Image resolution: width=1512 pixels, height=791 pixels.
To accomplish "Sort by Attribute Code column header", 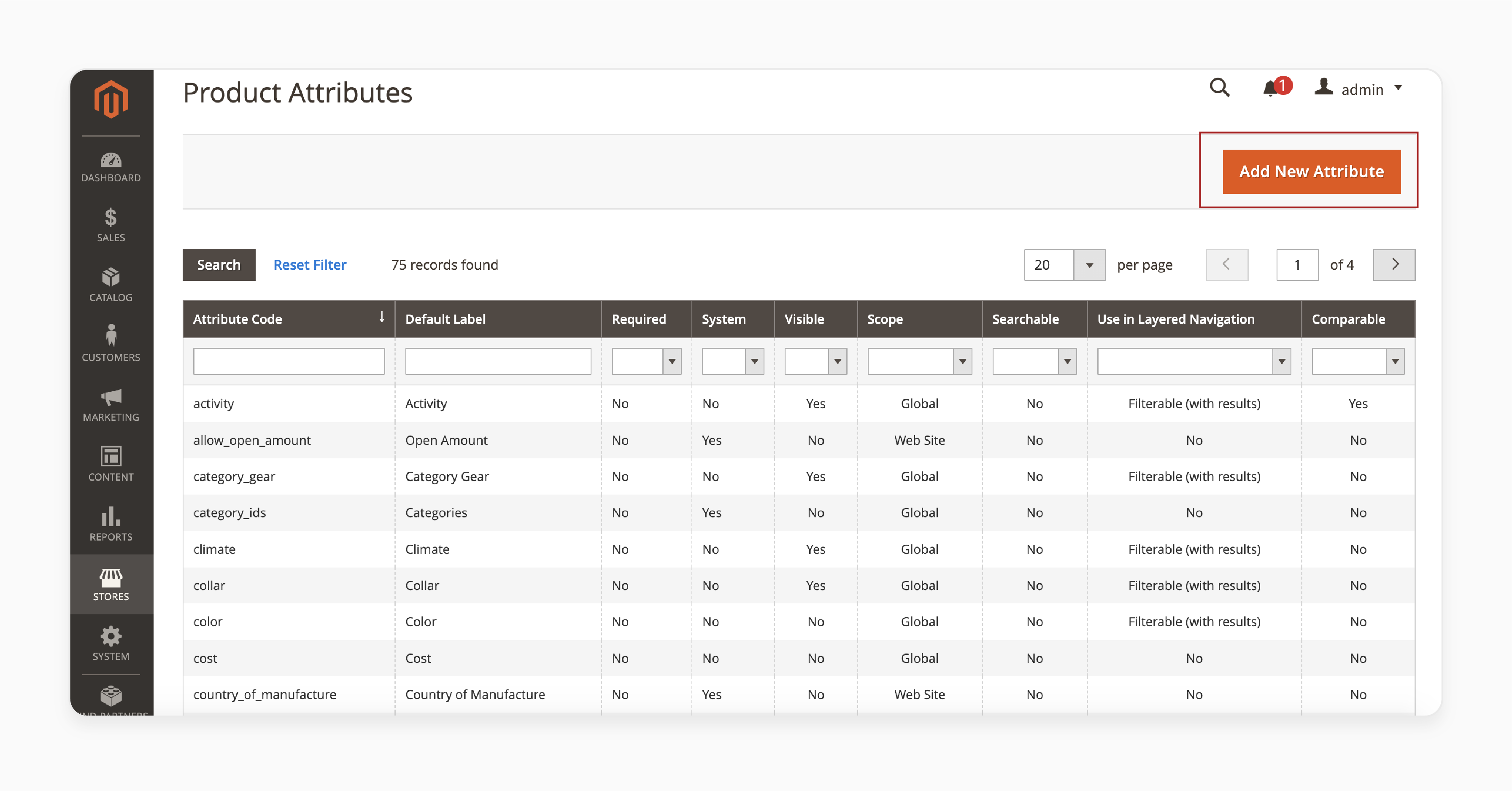I will [289, 319].
